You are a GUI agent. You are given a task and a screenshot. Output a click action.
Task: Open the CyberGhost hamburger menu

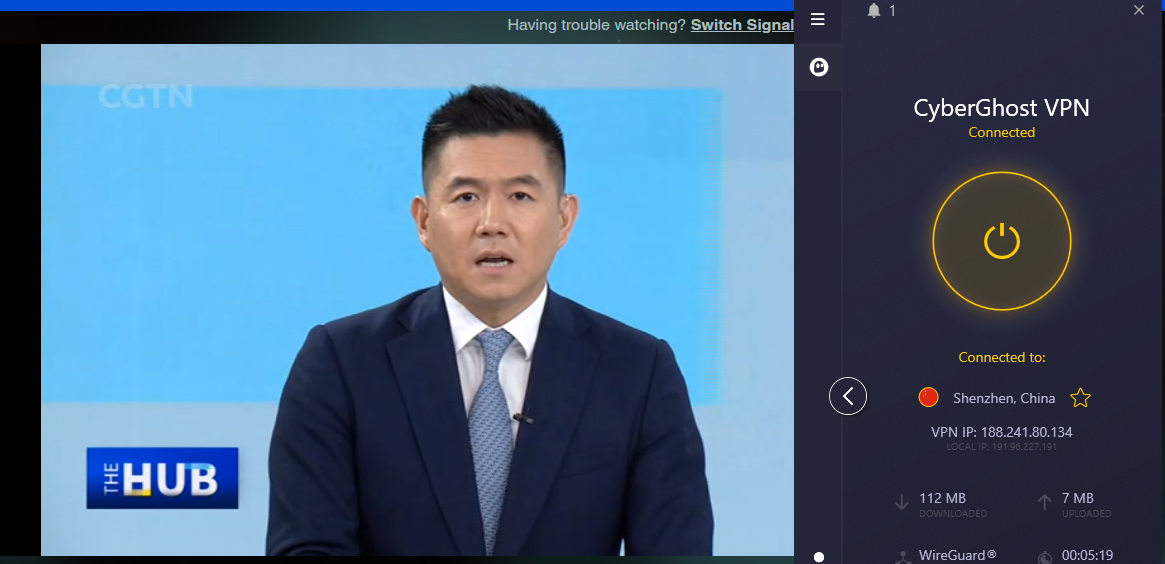[818, 19]
